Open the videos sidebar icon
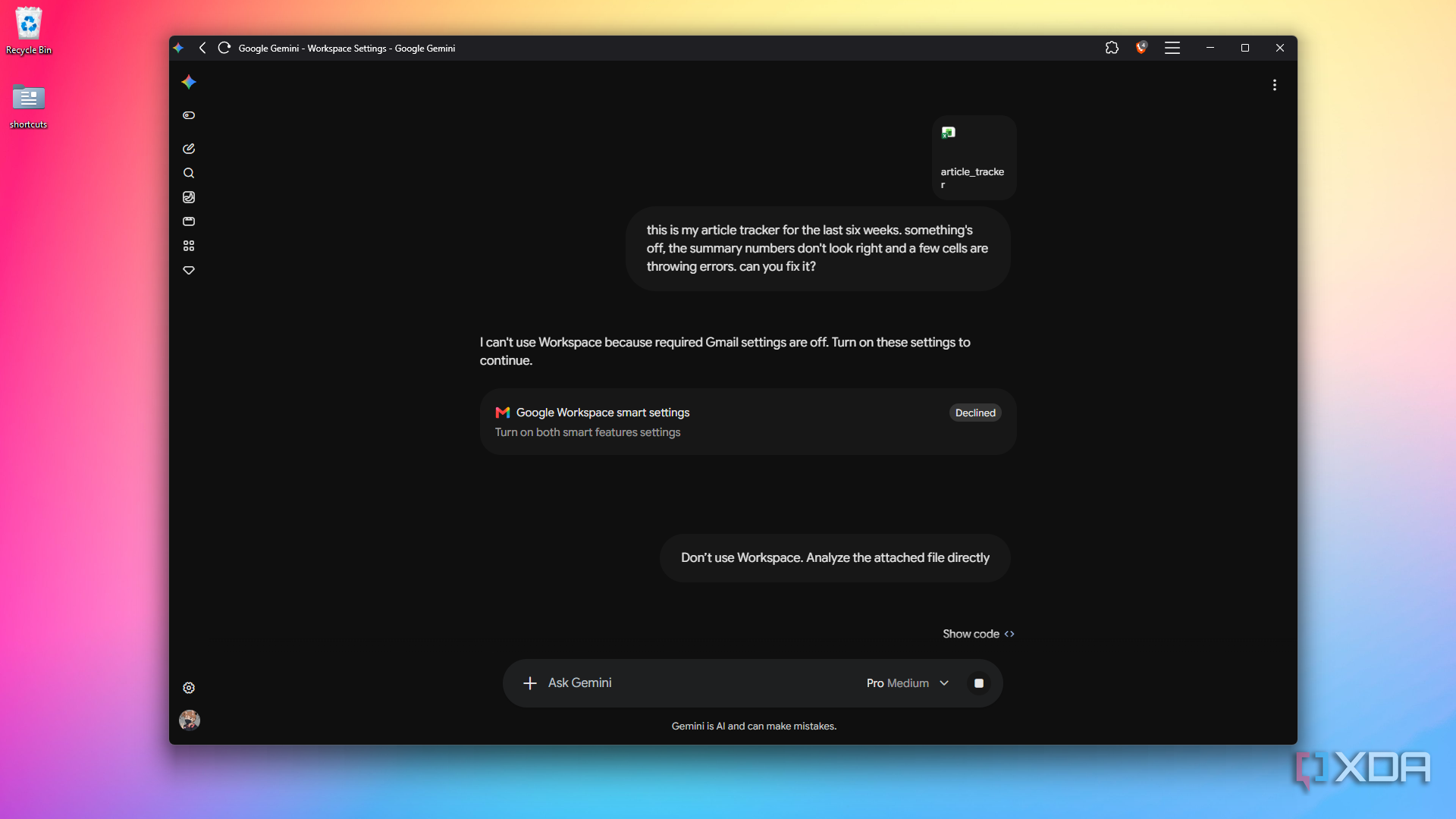Viewport: 1456px width, 819px height. click(x=189, y=221)
